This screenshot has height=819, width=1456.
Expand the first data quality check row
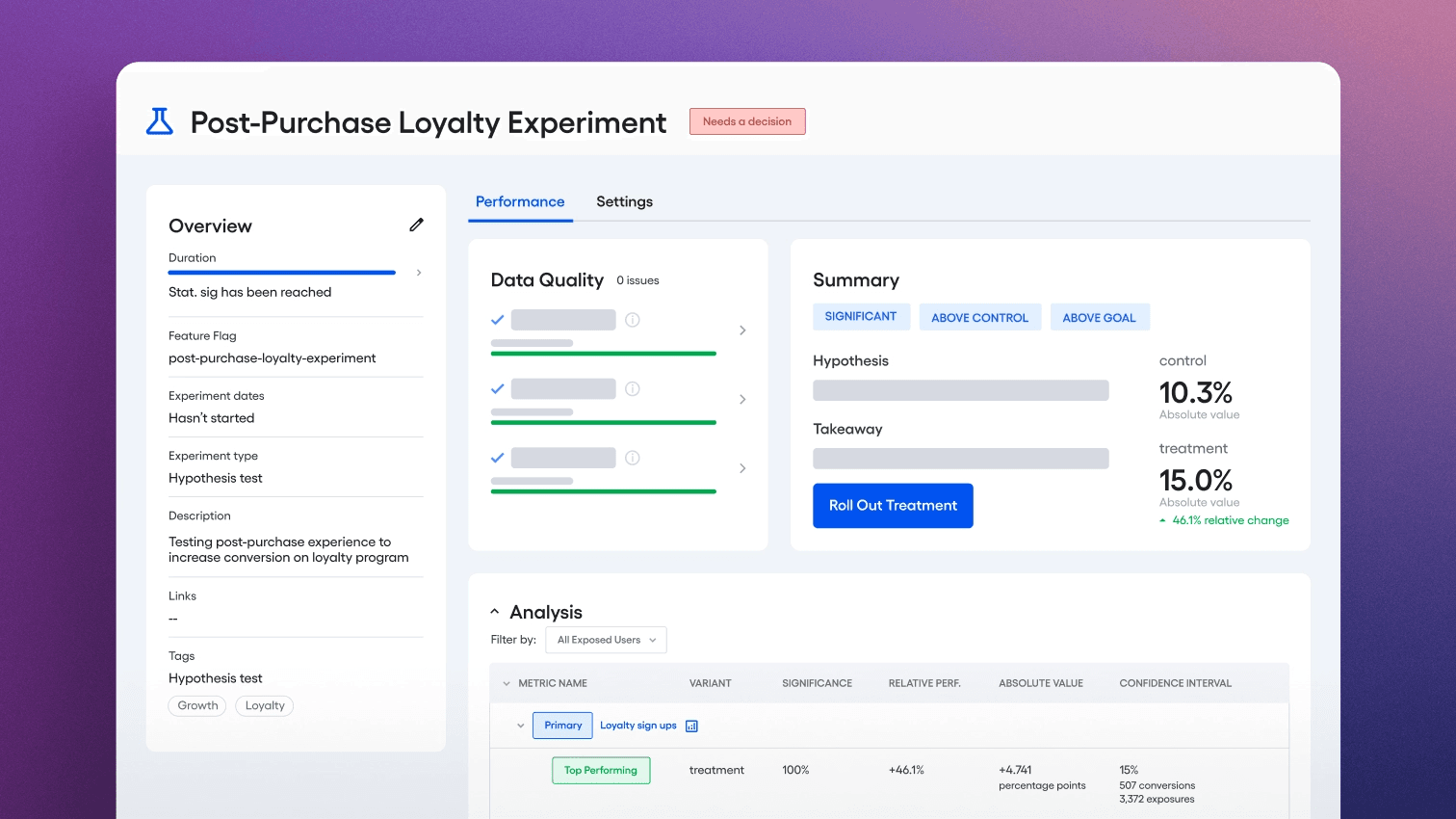pyautogui.click(x=742, y=330)
